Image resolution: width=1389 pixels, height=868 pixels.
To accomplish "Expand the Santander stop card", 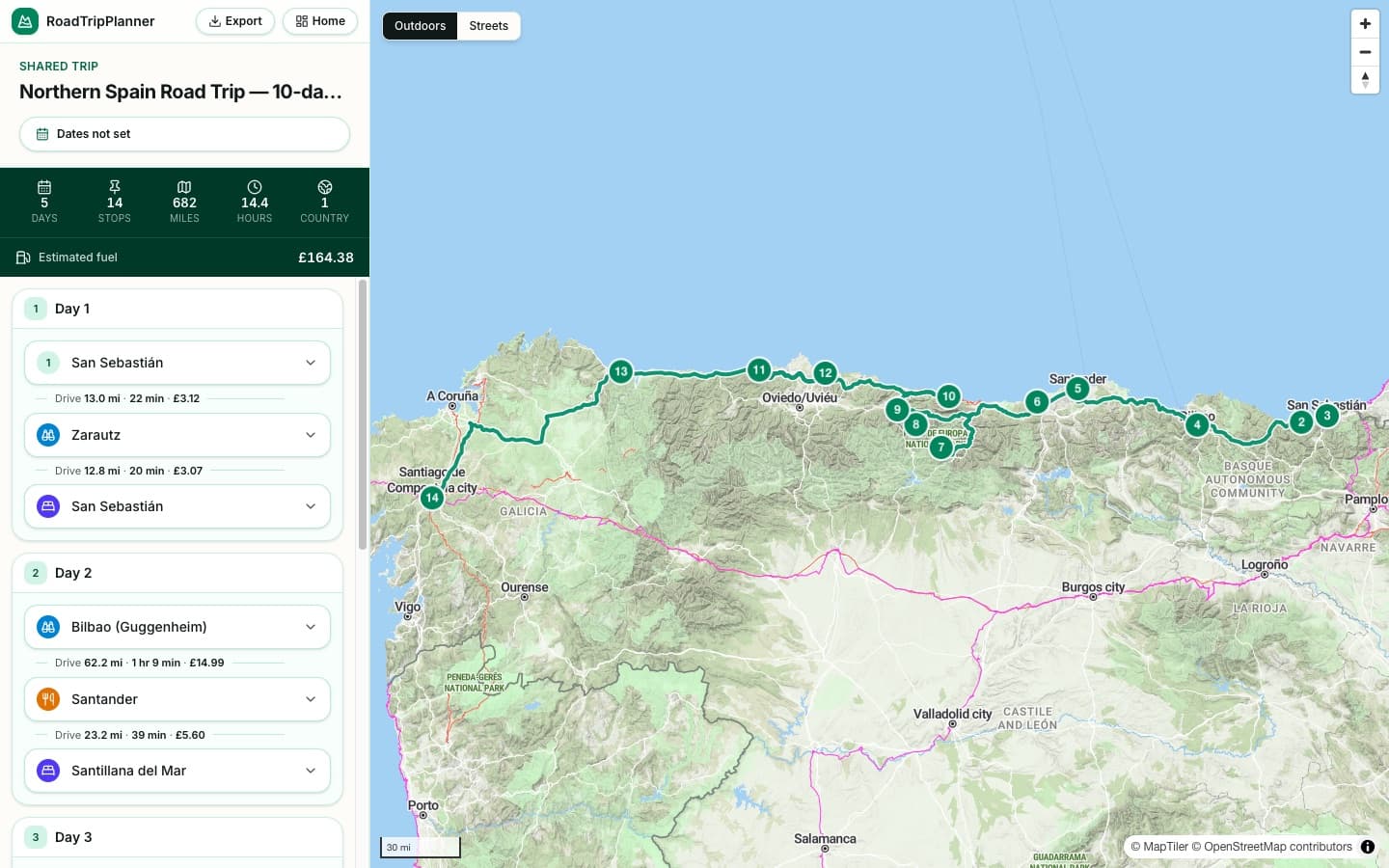I will (x=177, y=699).
